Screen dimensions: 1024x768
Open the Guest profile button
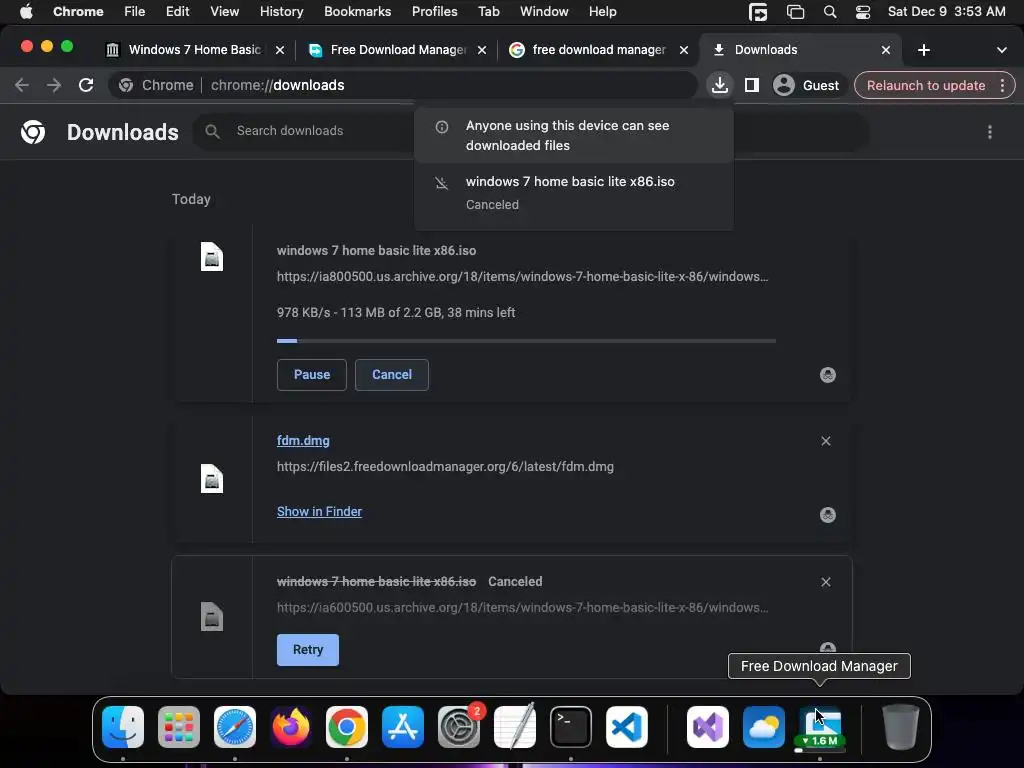click(807, 85)
